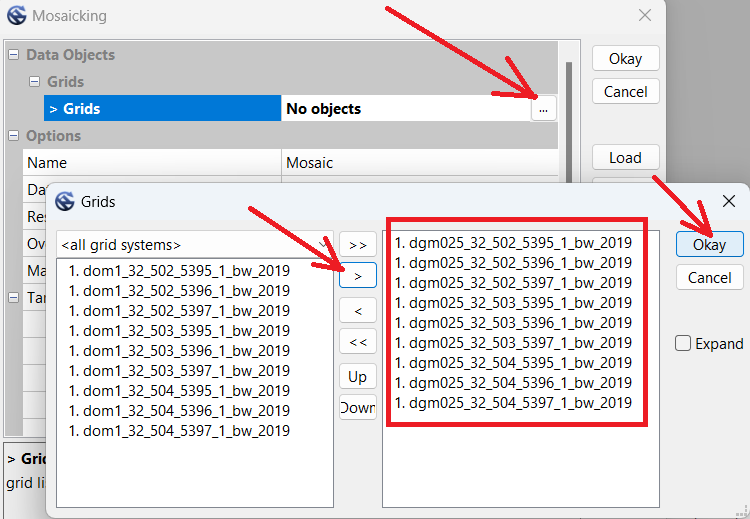Viewport: 750px width, 519px height.
Task: Click the SAGA logo in Grids dialog title
Action: (x=65, y=202)
